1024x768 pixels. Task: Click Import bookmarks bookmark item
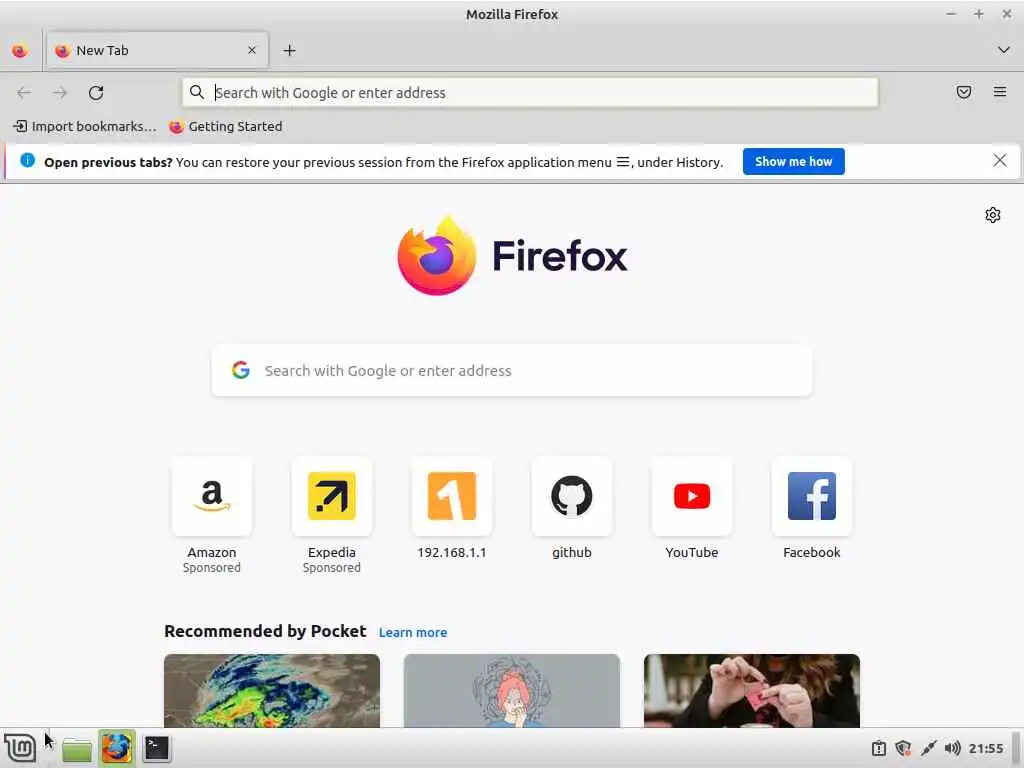(85, 127)
